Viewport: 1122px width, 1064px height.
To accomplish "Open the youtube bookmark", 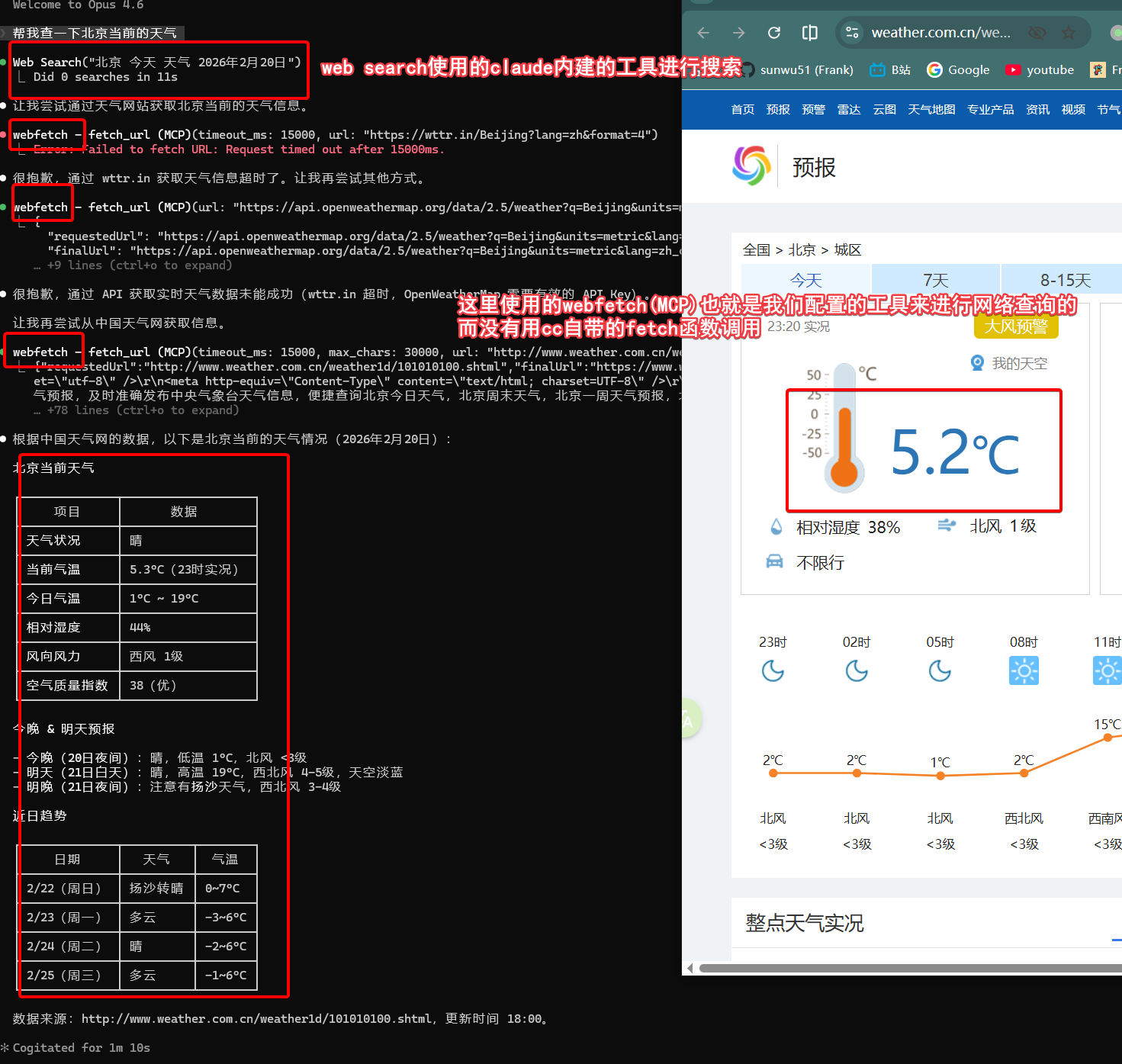I will click(1039, 70).
